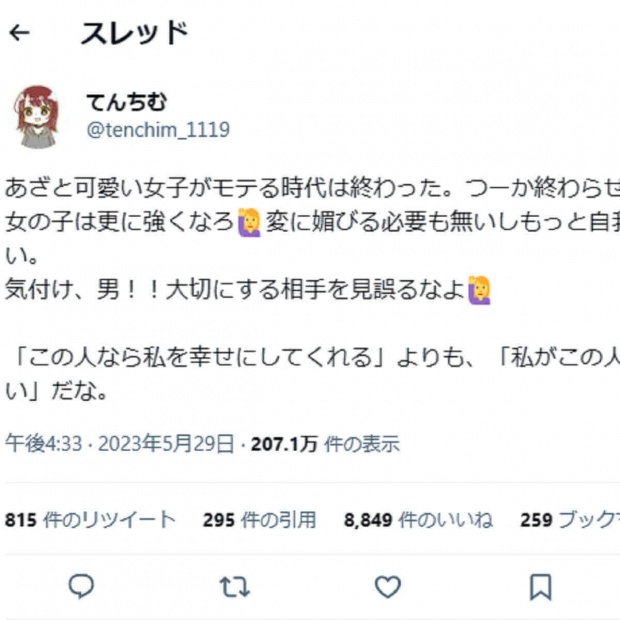Viewport: 620px width, 620px height.
Task: Select the raised-hand emoji after 見誤るなよ
Action: coord(479,291)
